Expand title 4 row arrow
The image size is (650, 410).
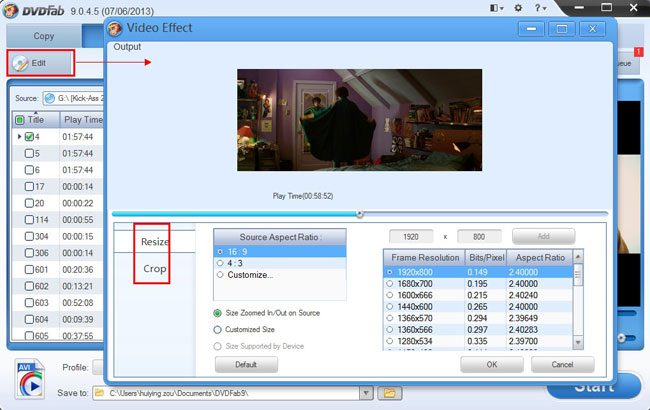tap(19, 136)
